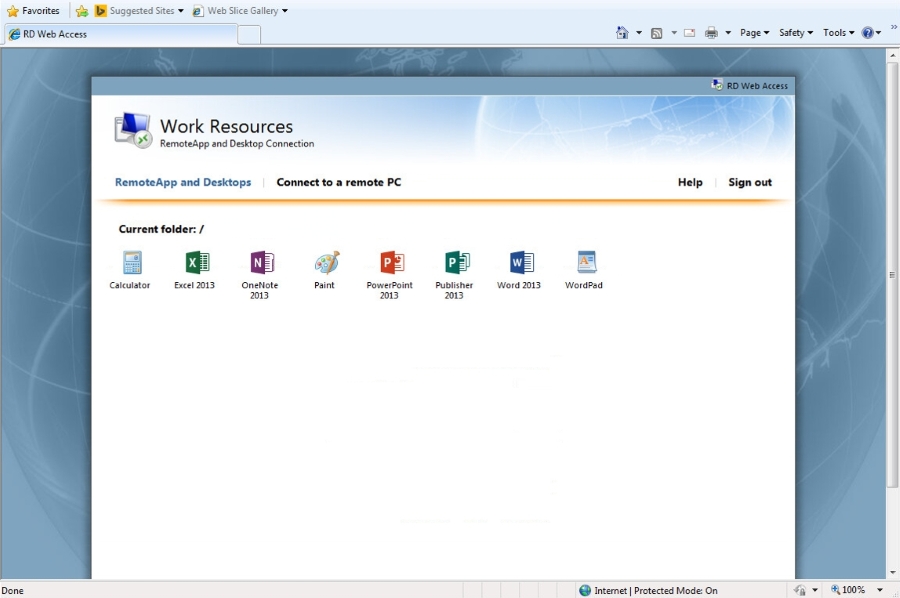
Task: Open the Tools menu dropdown
Action: click(x=839, y=33)
